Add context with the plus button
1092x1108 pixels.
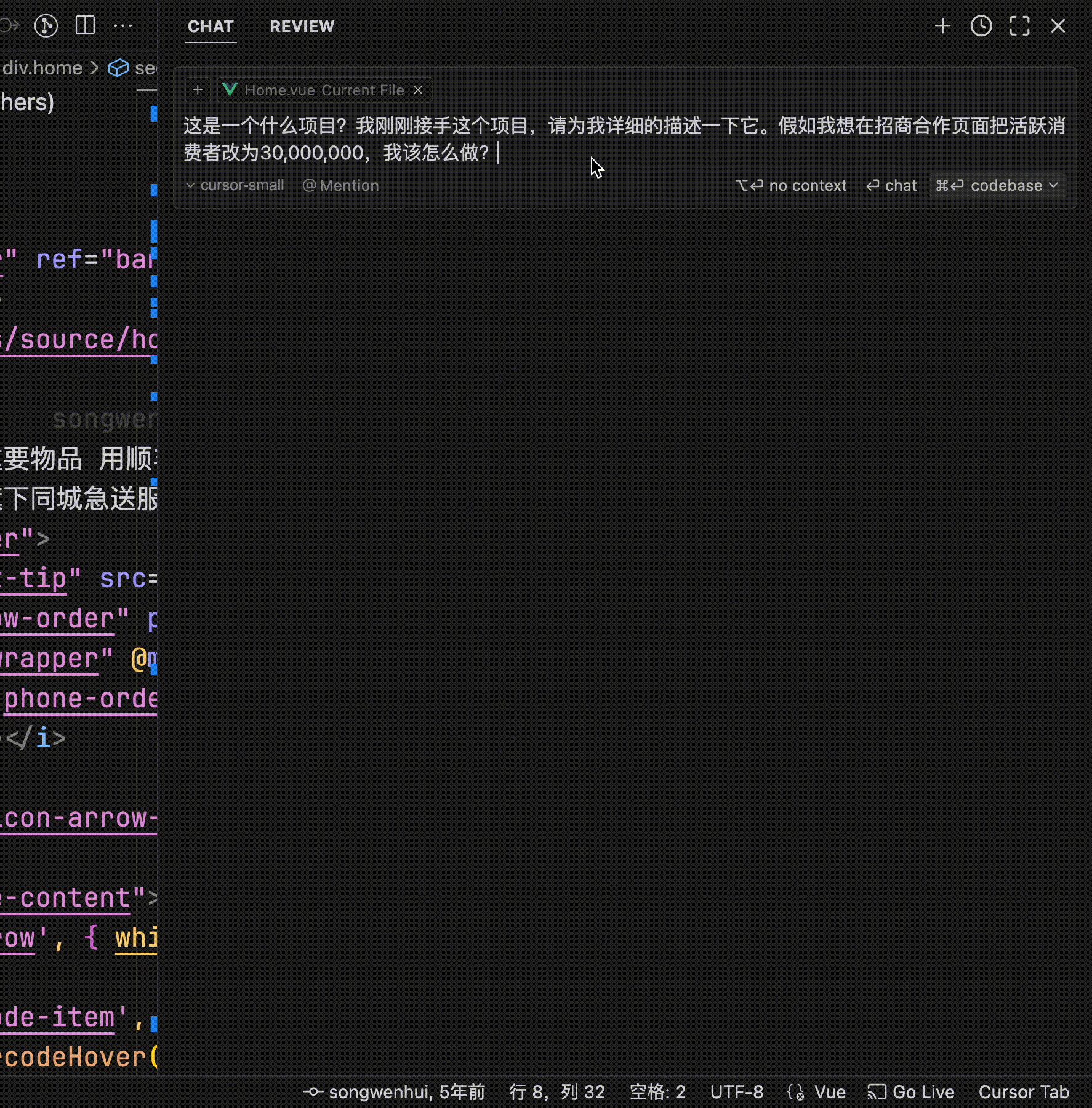(x=198, y=90)
